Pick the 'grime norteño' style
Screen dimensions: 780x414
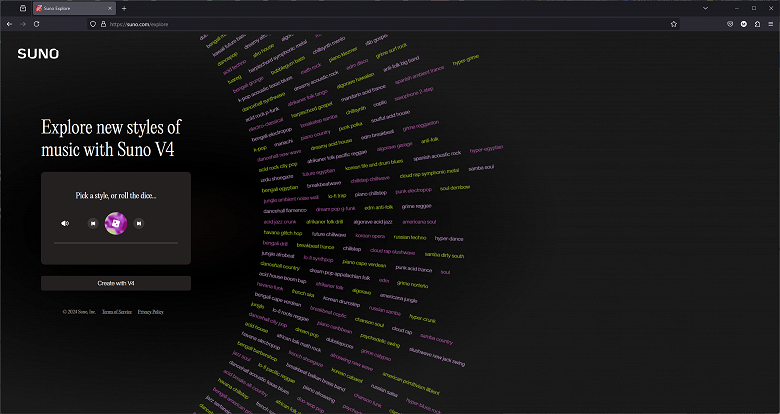coord(412,285)
